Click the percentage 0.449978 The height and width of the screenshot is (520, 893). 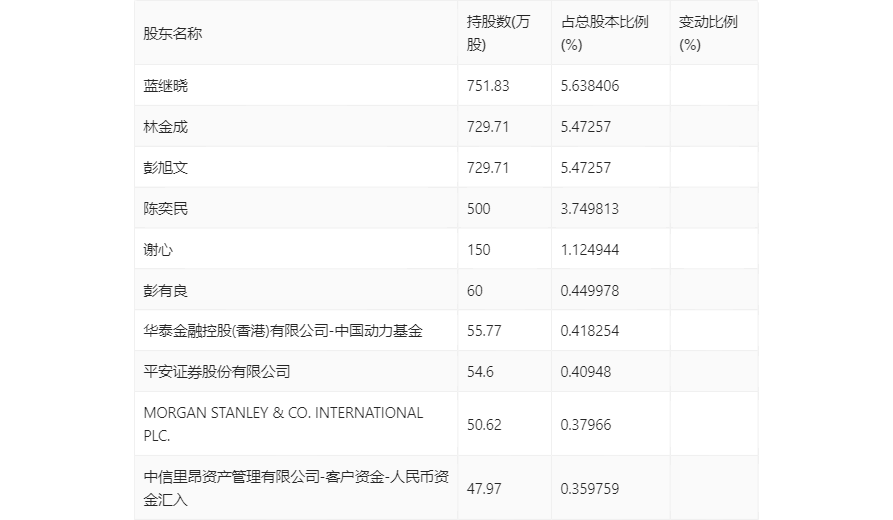click(589, 291)
